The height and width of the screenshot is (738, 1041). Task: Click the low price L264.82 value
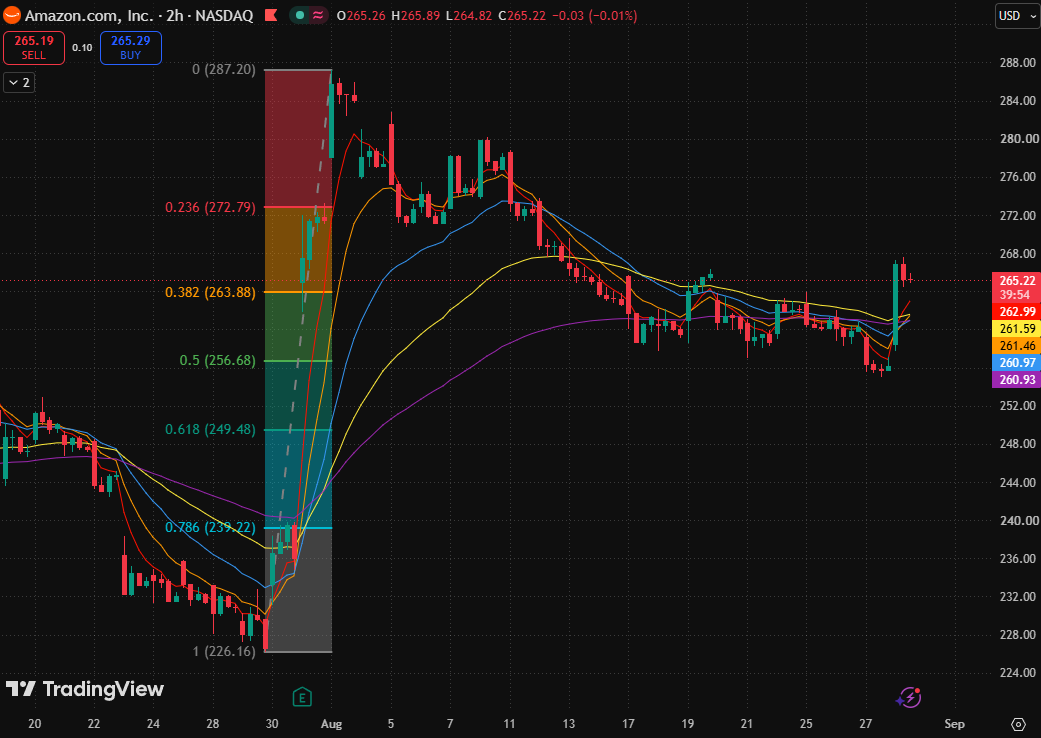click(x=469, y=15)
